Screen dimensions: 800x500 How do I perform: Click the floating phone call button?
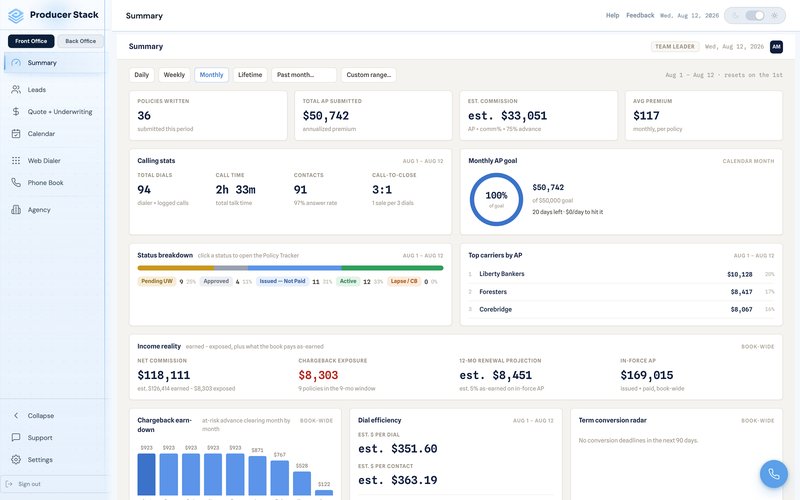click(x=773, y=474)
